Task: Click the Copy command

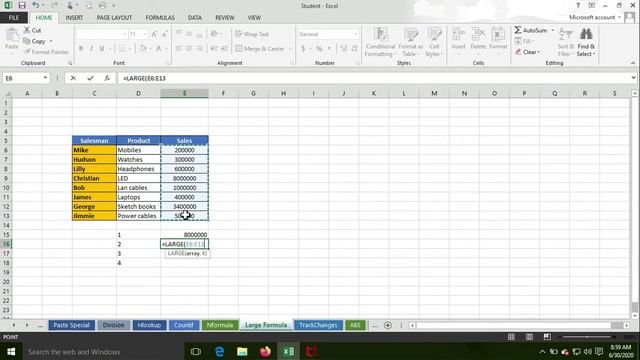Action: pos(35,41)
